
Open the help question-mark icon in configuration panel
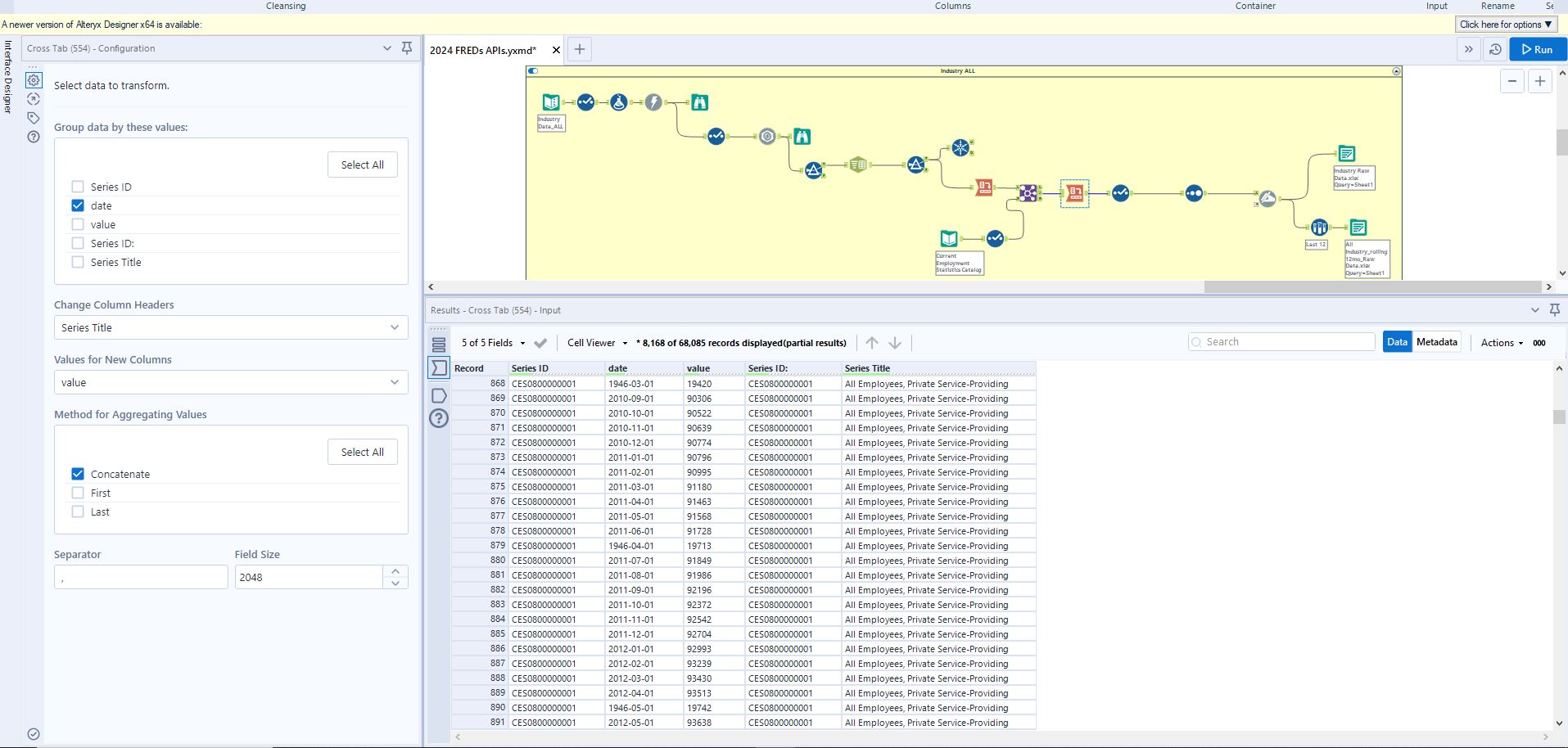point(33,137)
